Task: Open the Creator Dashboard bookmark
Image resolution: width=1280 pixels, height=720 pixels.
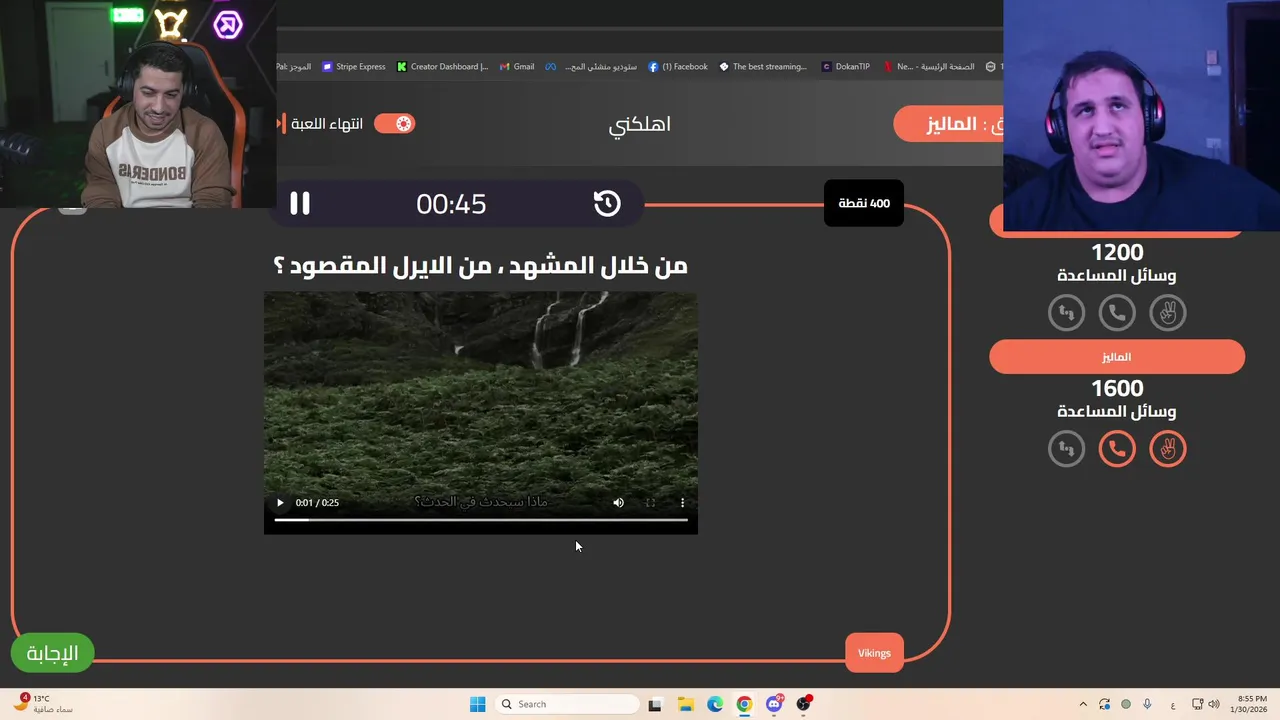Action: click(442, 67)
